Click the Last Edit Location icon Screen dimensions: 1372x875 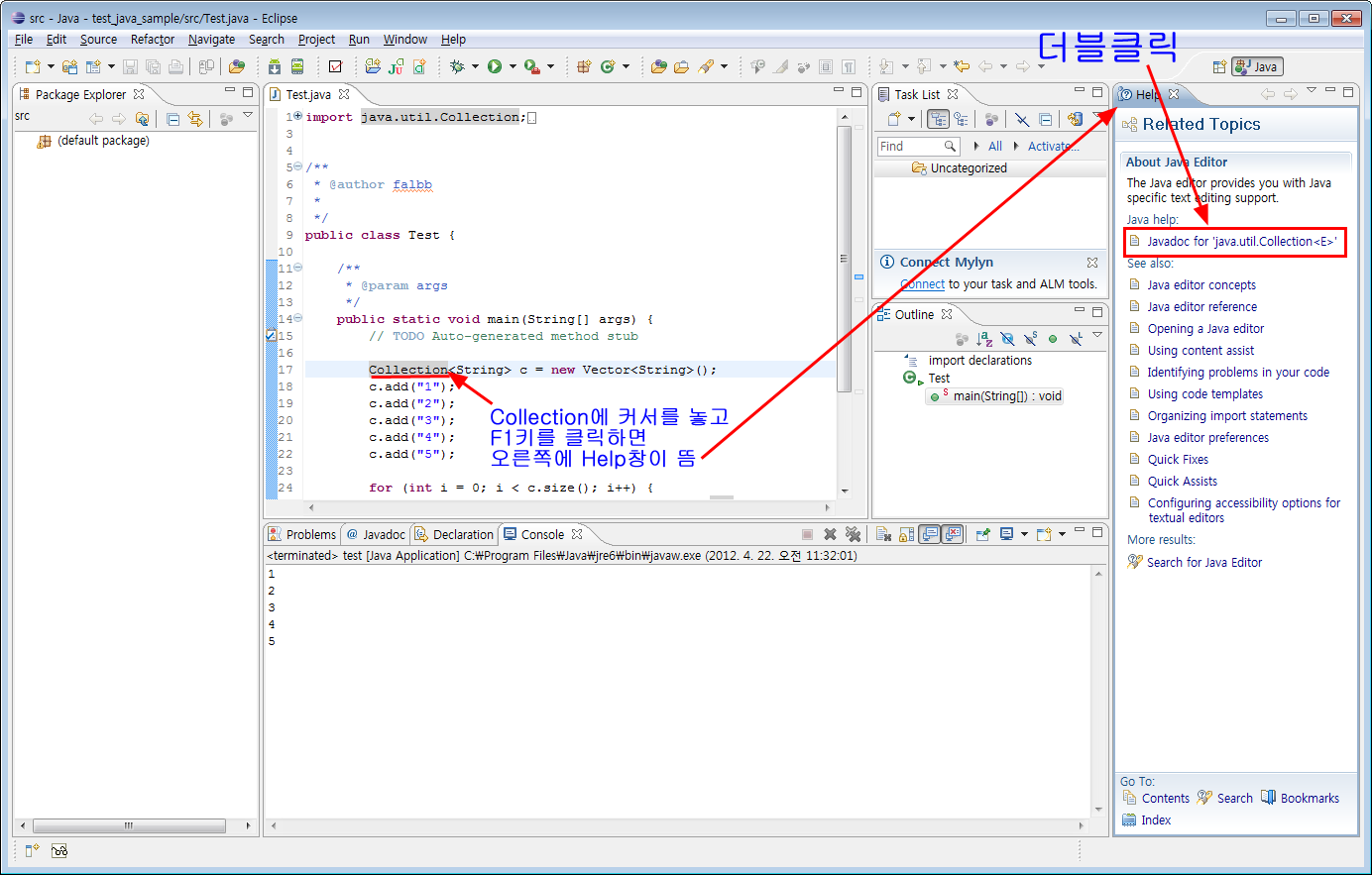961,66
